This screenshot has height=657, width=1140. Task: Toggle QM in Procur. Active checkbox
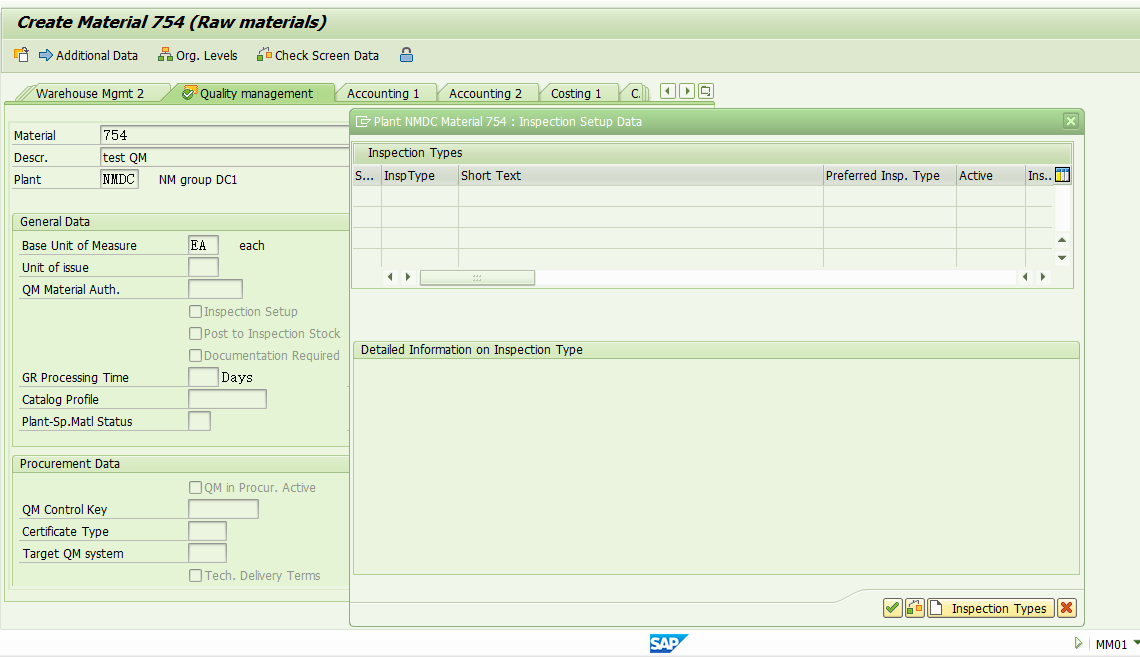(195, 488)
